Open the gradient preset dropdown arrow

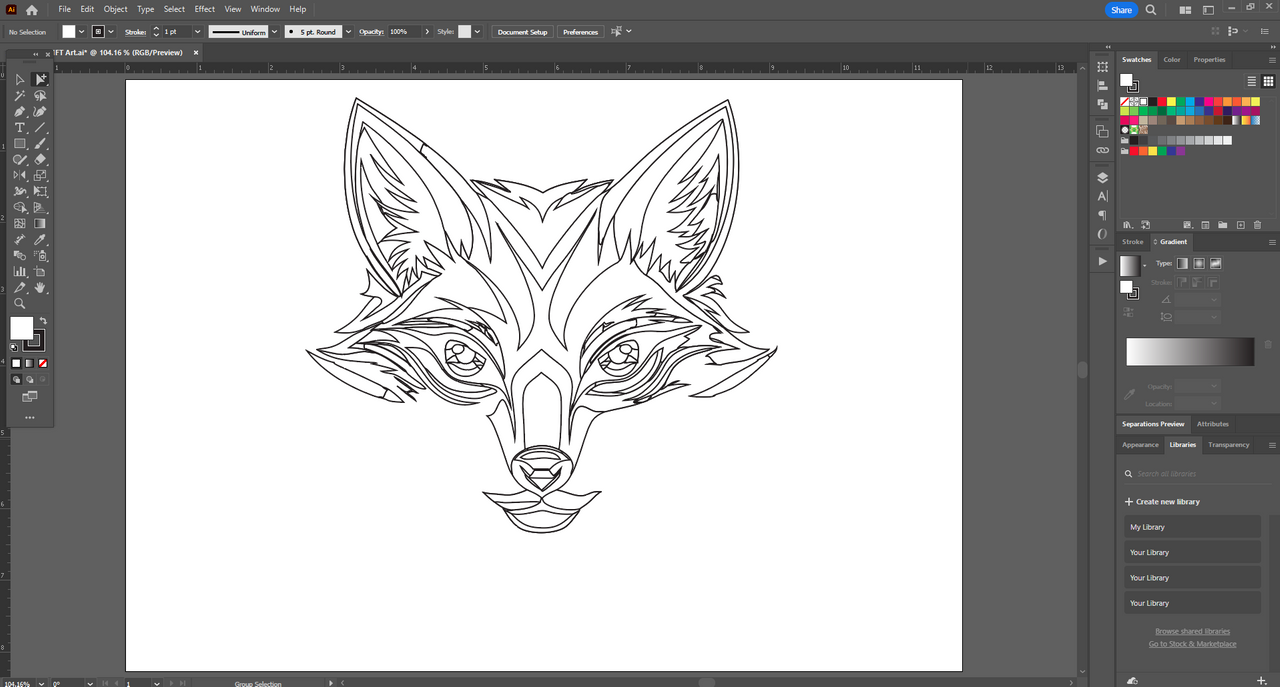pyautogui.click(x=1145, y=267)
